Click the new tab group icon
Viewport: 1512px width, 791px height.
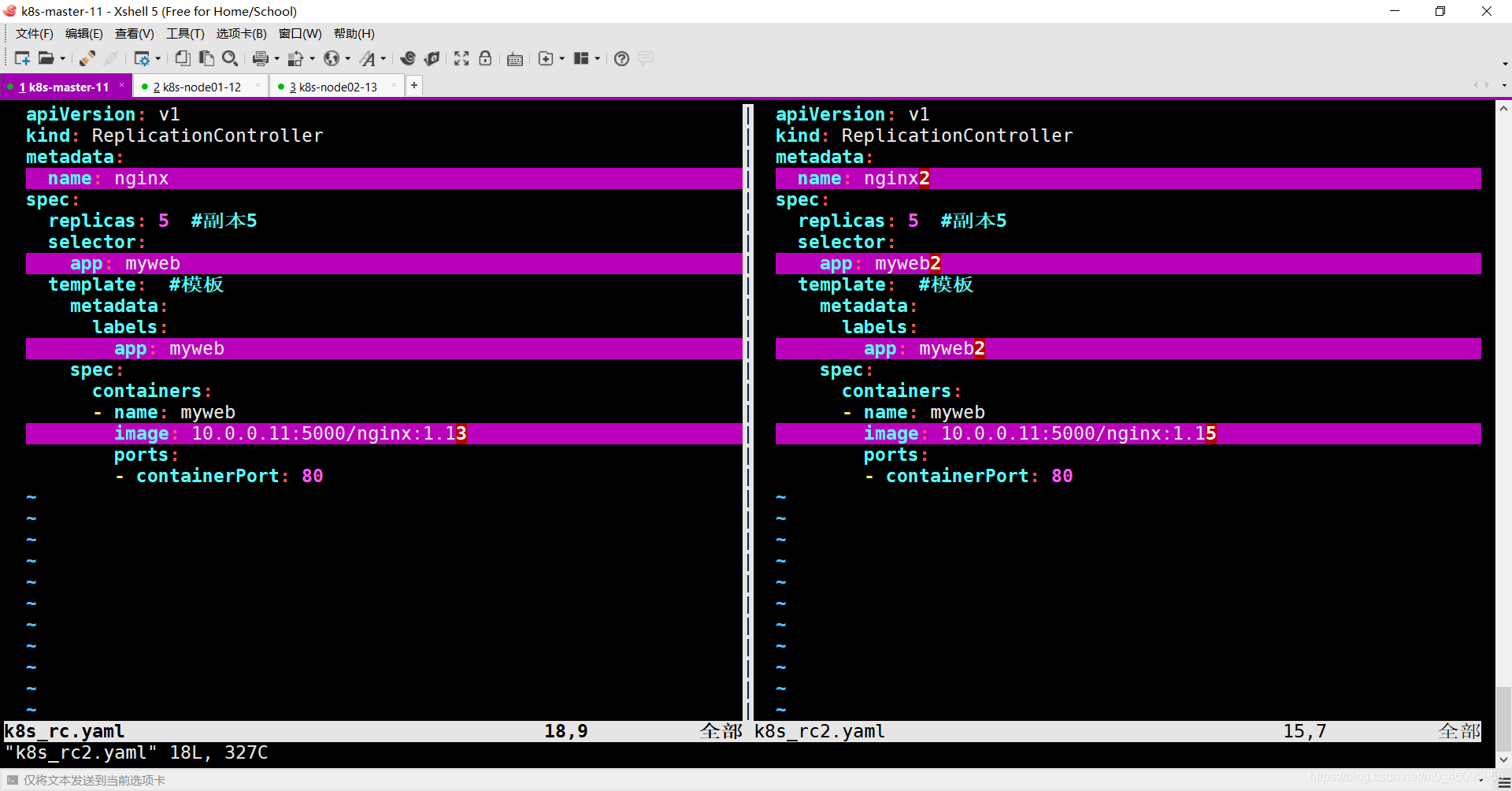(x=546, y=58)
